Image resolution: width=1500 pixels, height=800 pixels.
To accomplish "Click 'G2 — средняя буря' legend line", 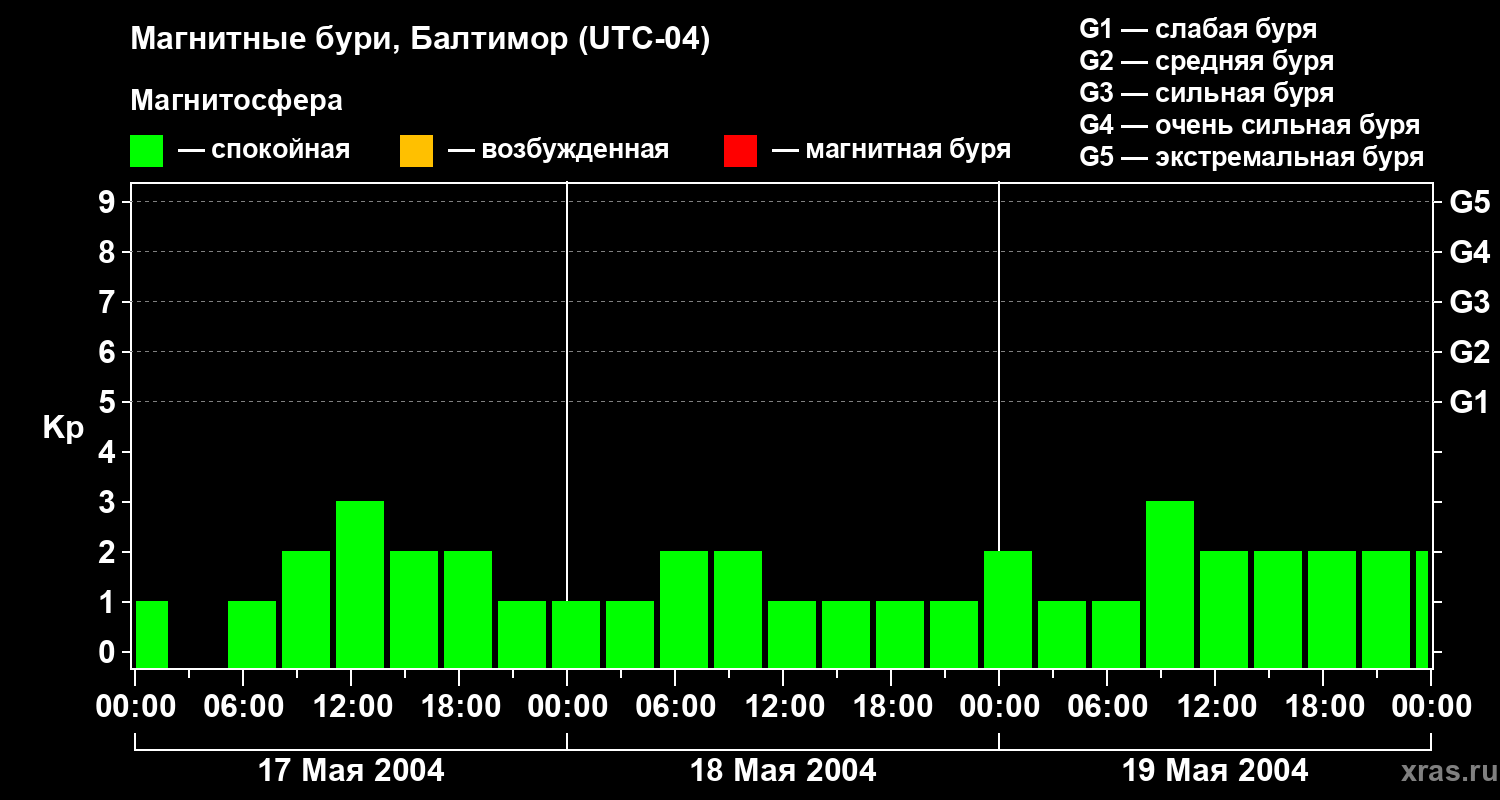I will click(x=1206, y=61).
